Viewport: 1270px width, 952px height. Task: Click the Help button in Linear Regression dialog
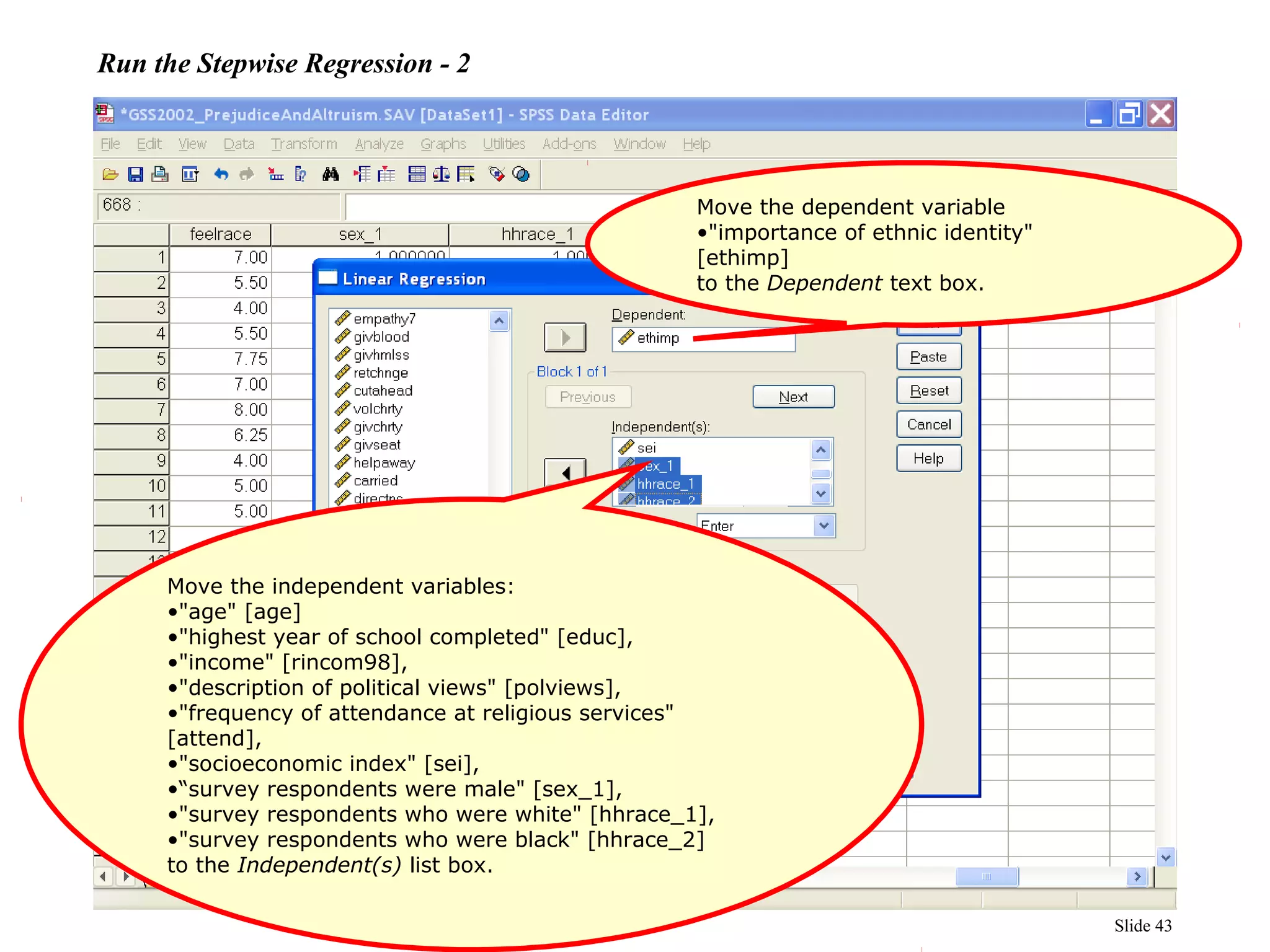point(928,459)
